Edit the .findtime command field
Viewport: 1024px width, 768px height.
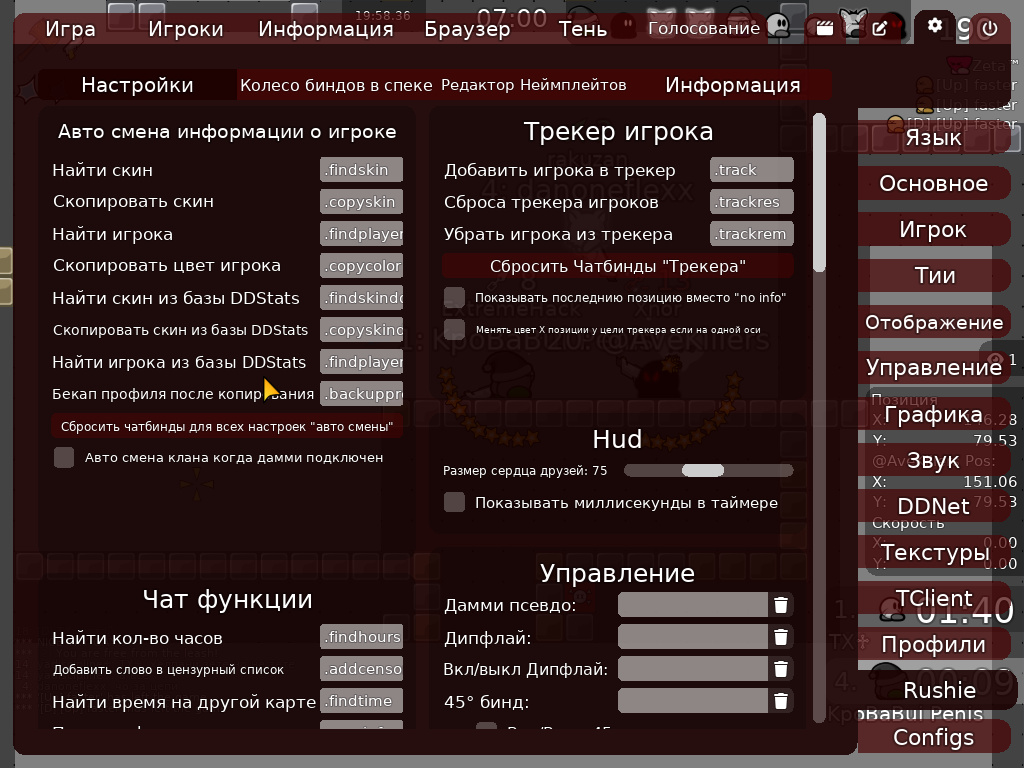tap(361, 701)
